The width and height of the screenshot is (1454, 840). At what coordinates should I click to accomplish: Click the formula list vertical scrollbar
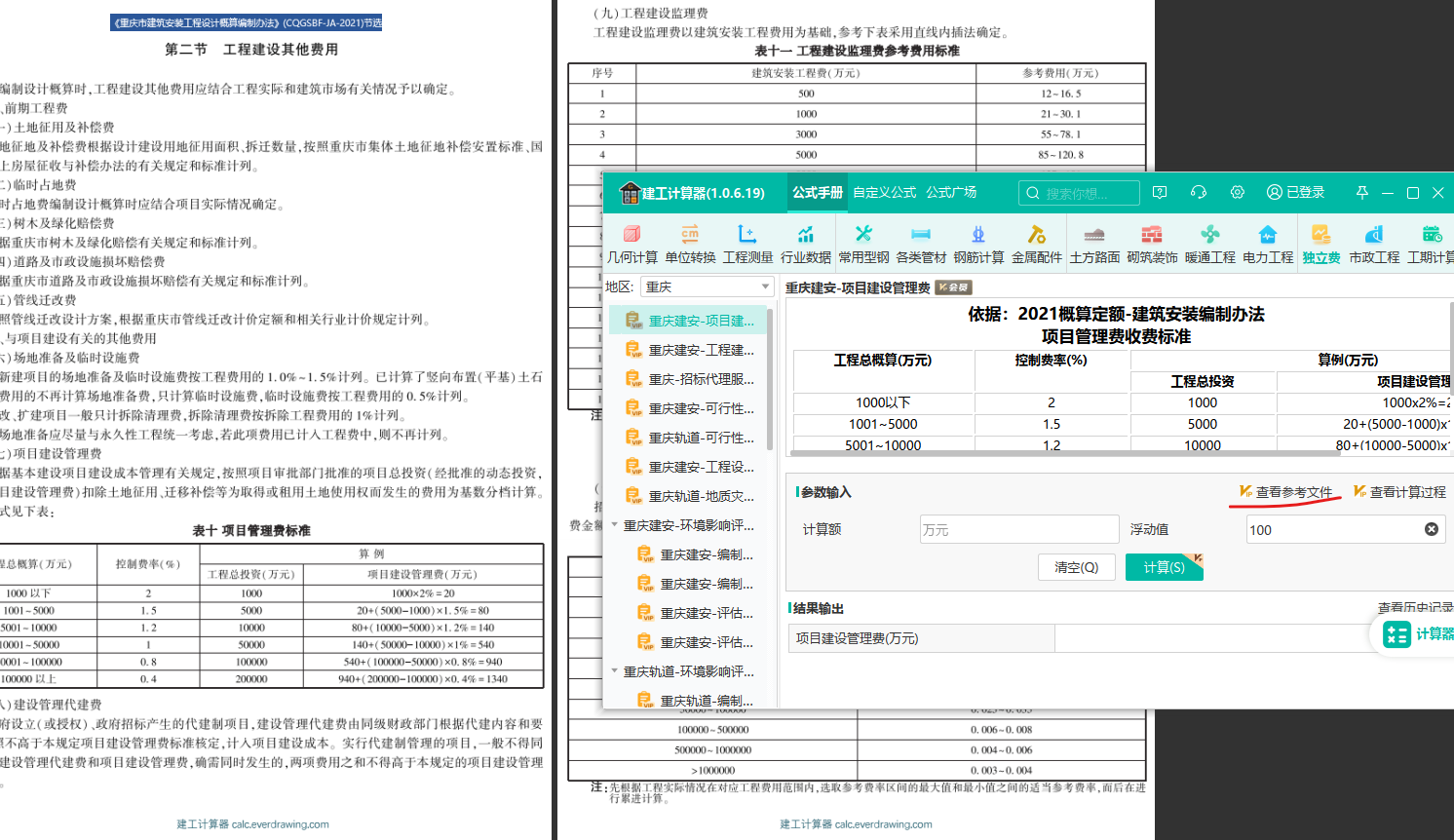coord(770,380)
